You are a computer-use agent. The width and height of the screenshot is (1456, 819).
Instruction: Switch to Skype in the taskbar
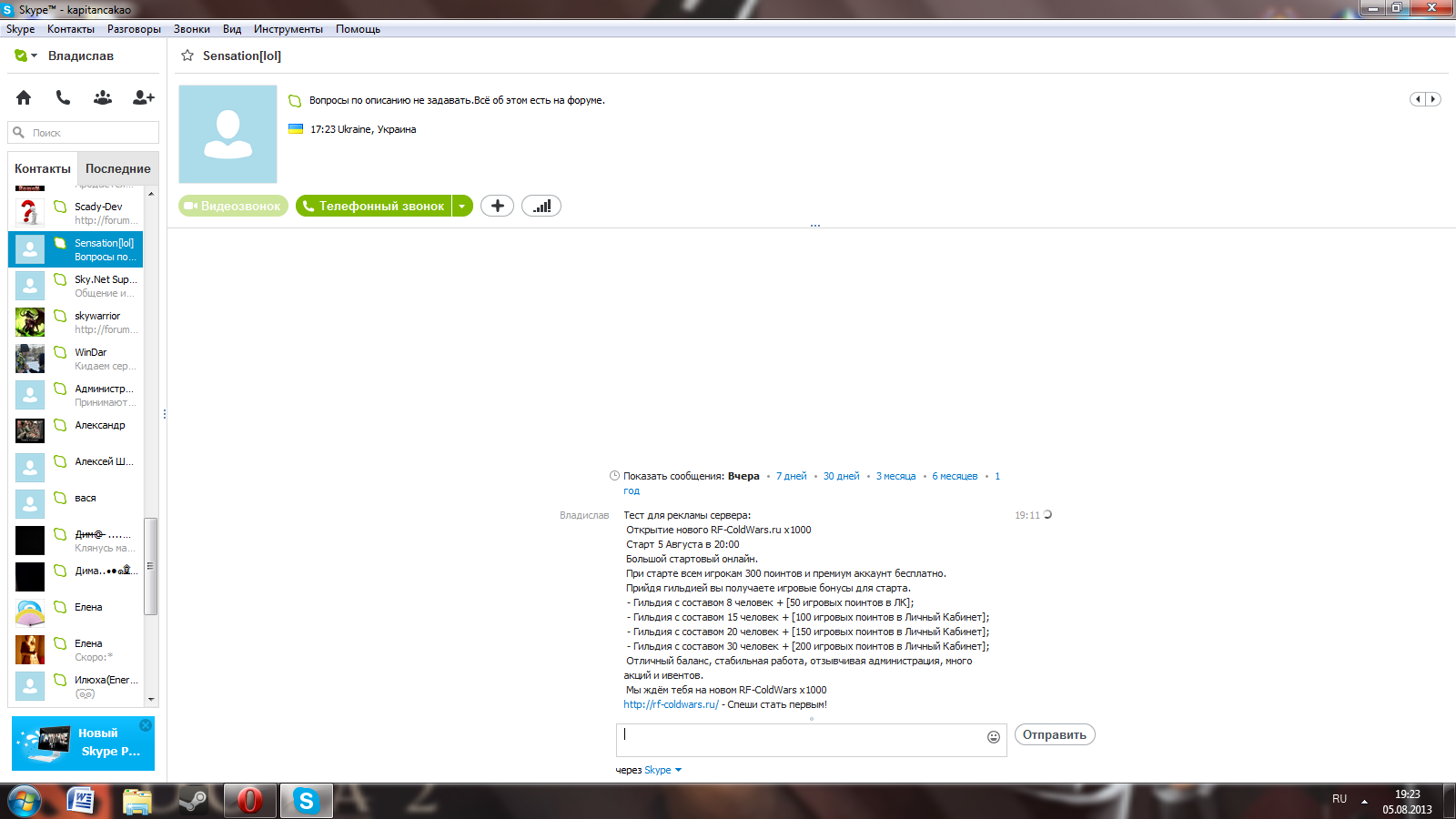pos(306,801)
